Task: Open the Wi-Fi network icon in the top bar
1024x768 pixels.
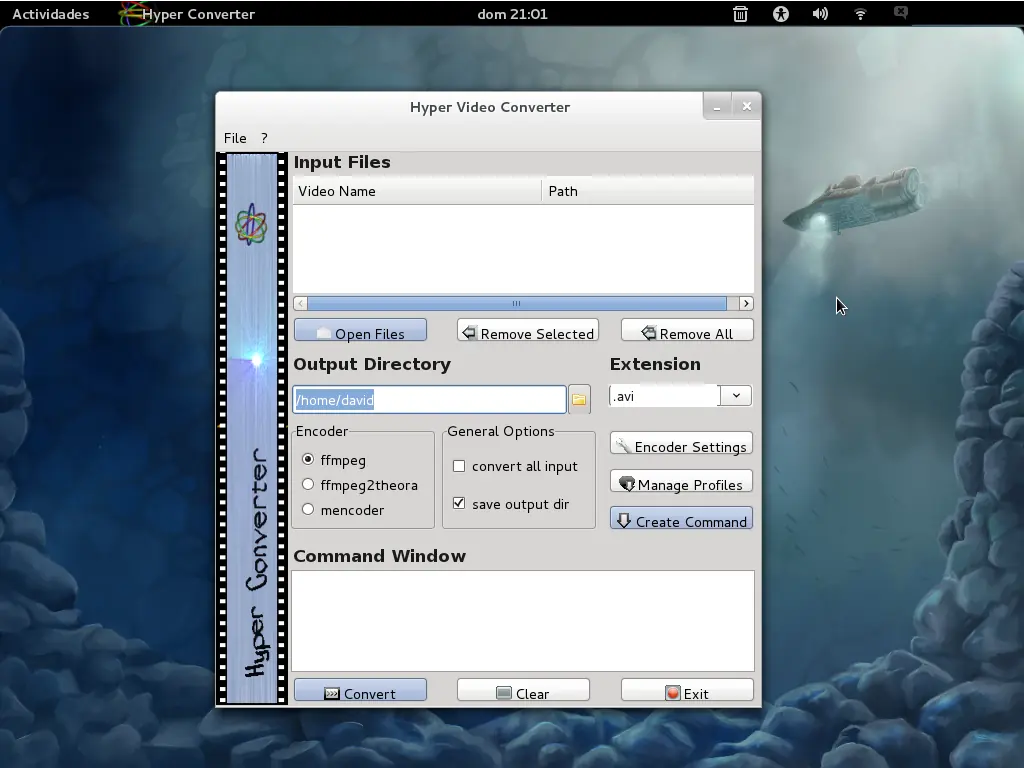Action: click(x=860, y=14)
